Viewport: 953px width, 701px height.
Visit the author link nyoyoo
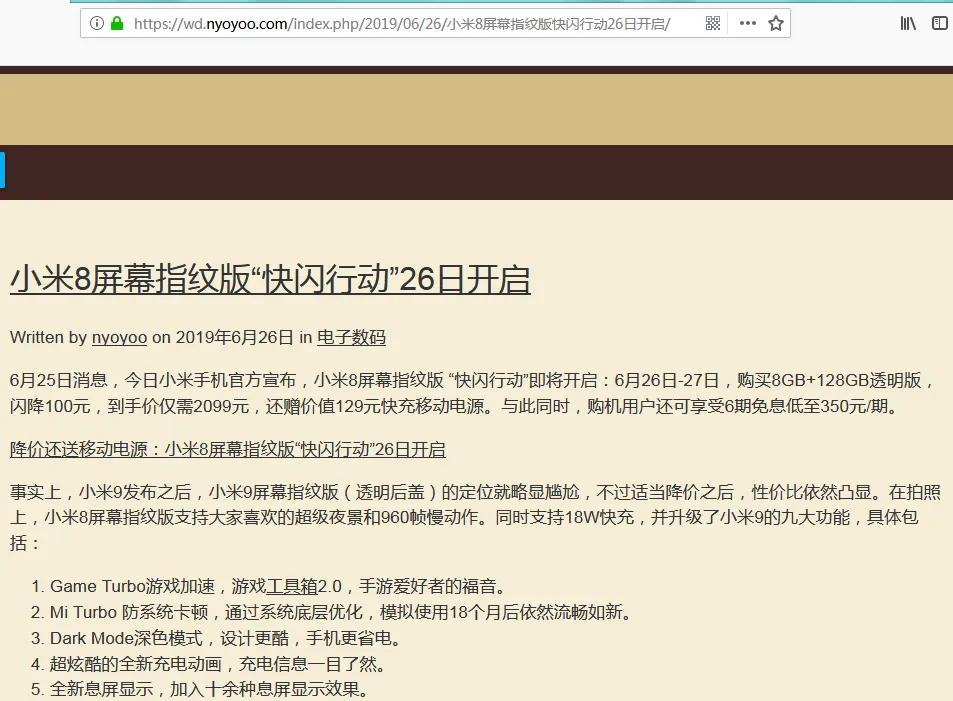click(119, 337)
